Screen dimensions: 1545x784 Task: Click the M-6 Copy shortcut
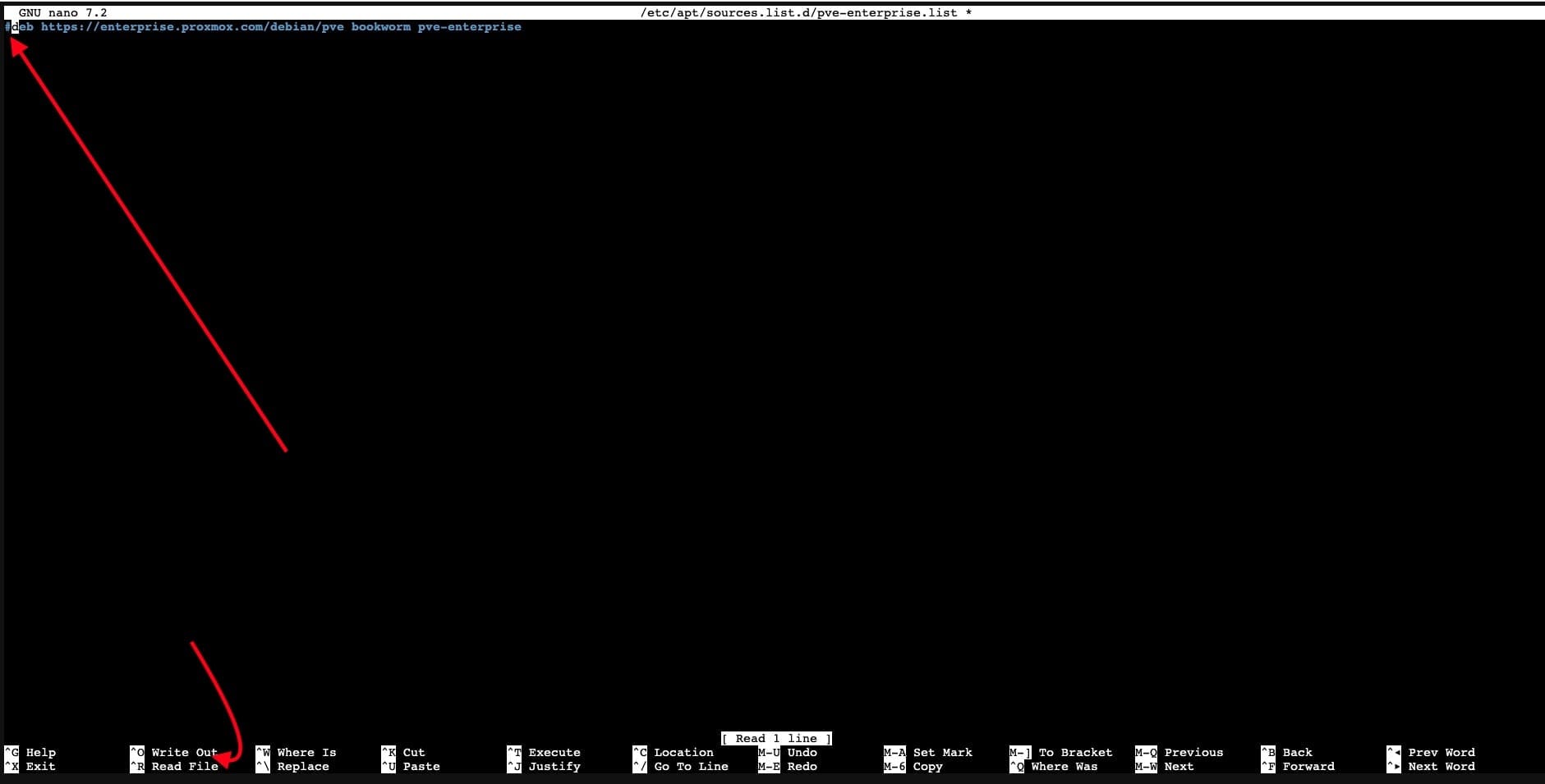(913, 766)
